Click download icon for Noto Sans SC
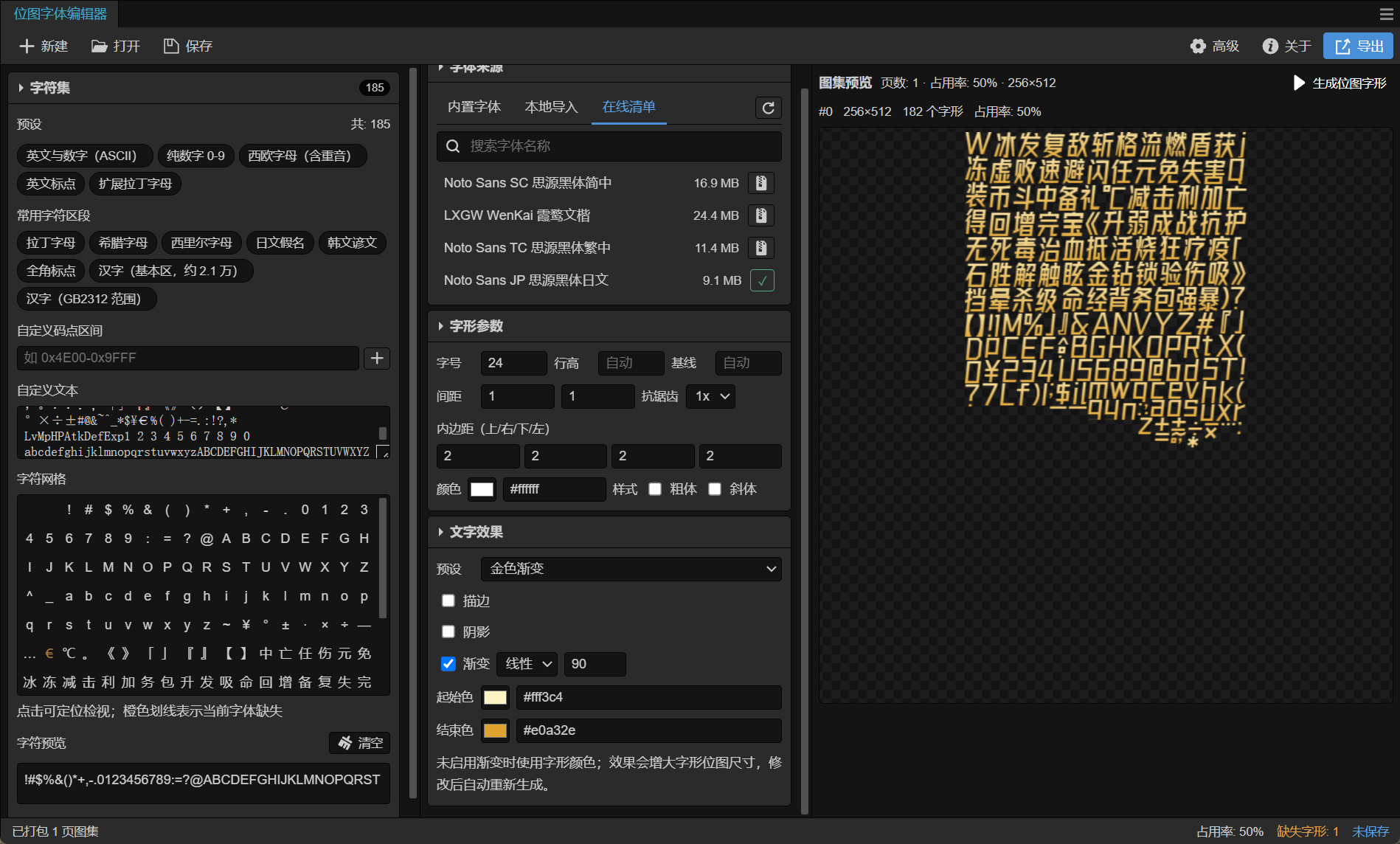This screenshot has height=844, width=1400. coord(761,183)
